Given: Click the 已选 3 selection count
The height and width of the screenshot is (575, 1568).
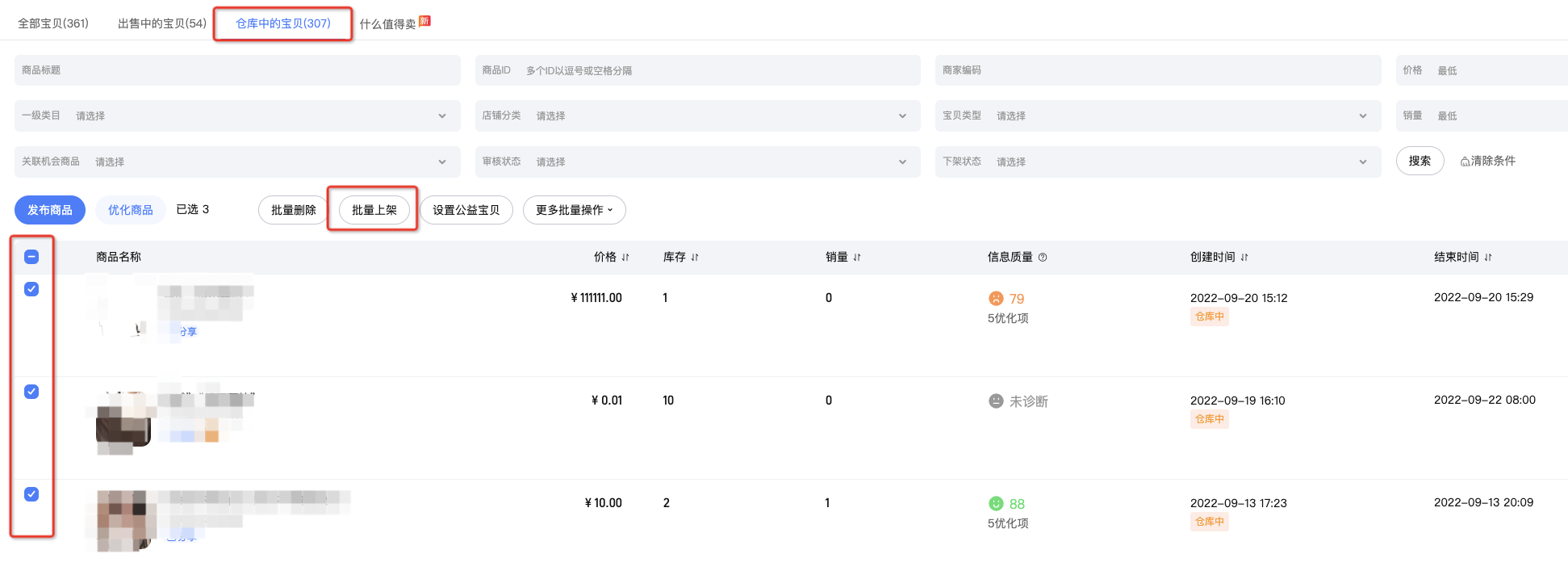Looking at the screenshot, I should (x=193, y=209).
